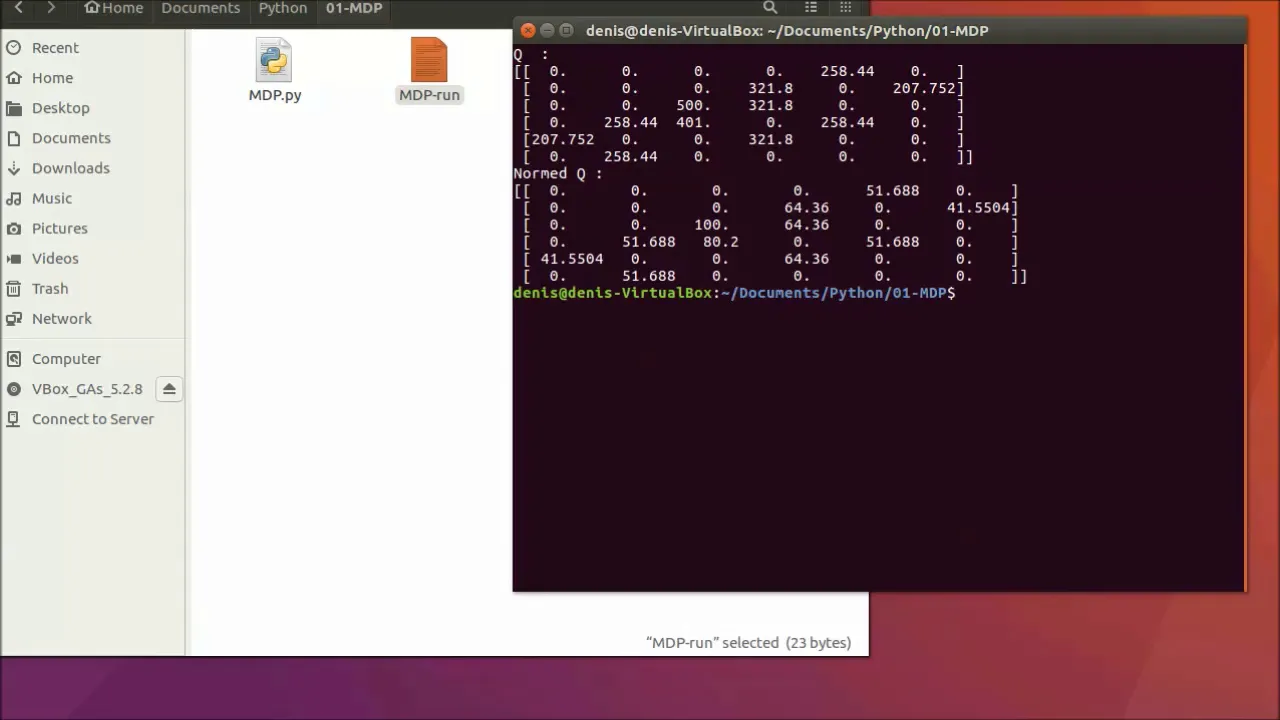
Task: Select the MDP.py Python file icon
Action: [274, 60]
